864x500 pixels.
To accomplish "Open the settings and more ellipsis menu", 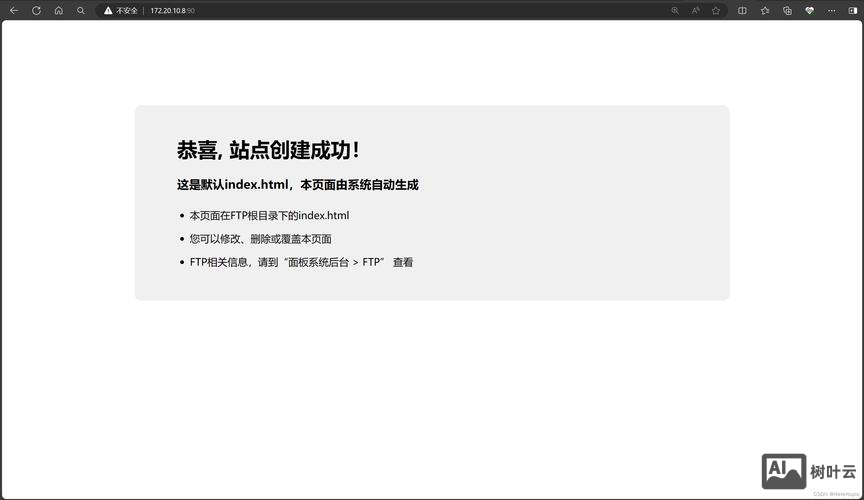I will (x=831, y=10).
